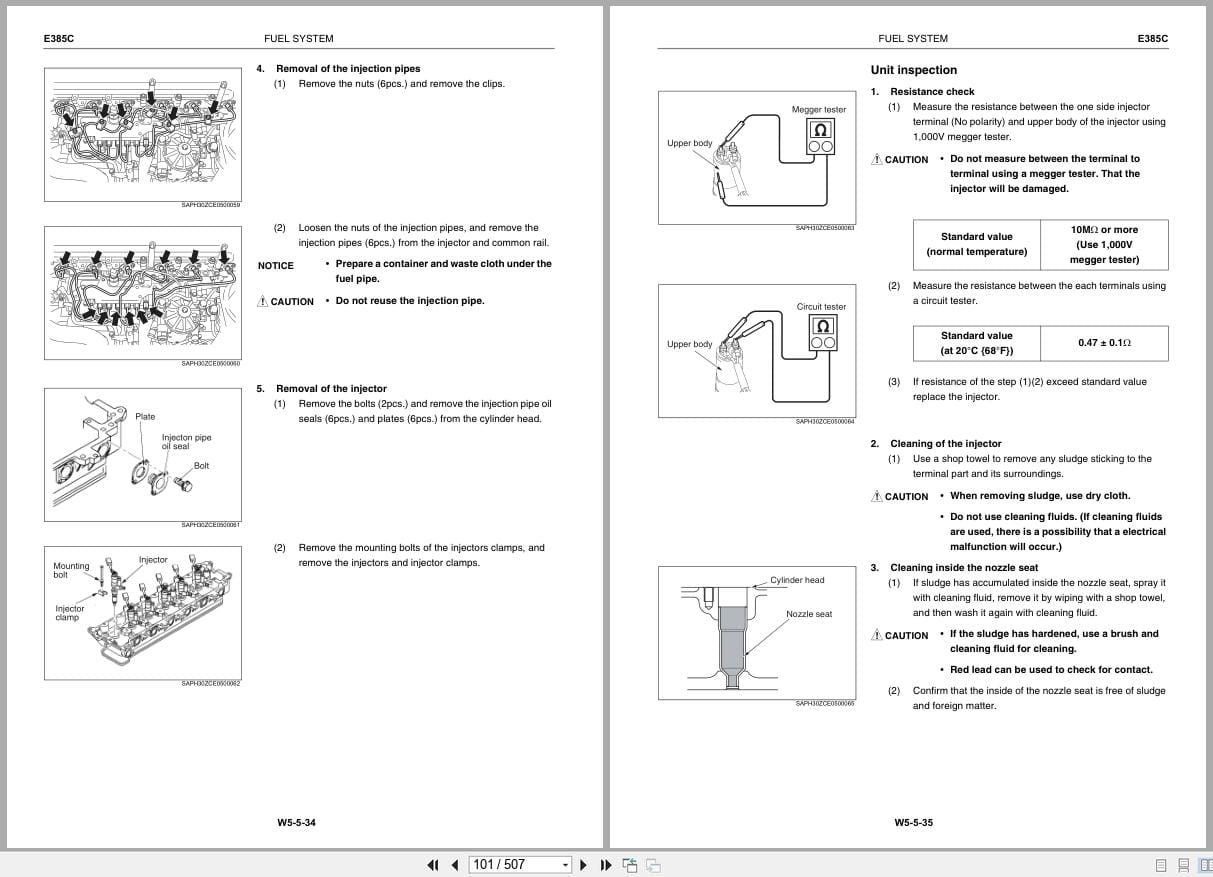The width and height of the screenshot is (1213, 877).
Task: Click the '0.47 ± 0.1Ω' table cell
Action: pos(1104,343)
